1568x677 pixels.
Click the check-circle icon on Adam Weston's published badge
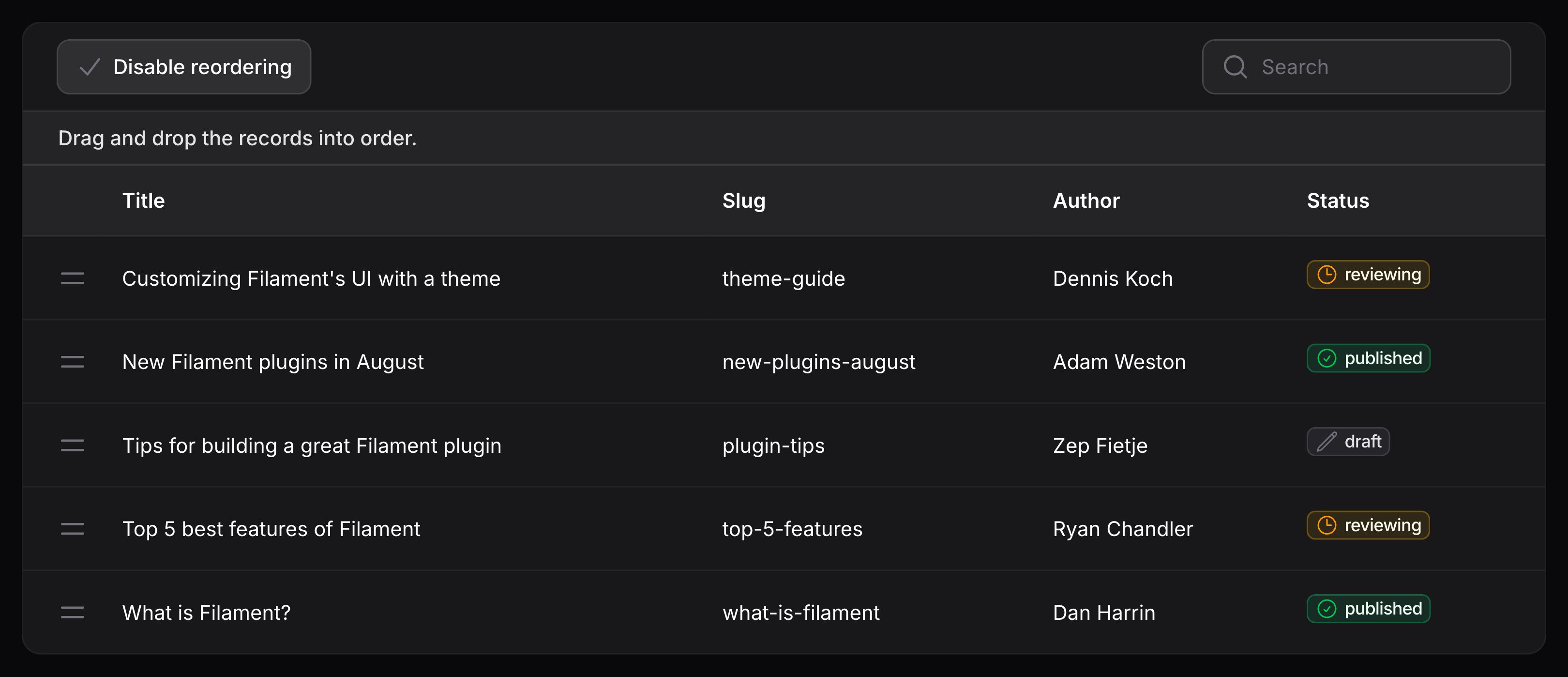click(1327, 358)
